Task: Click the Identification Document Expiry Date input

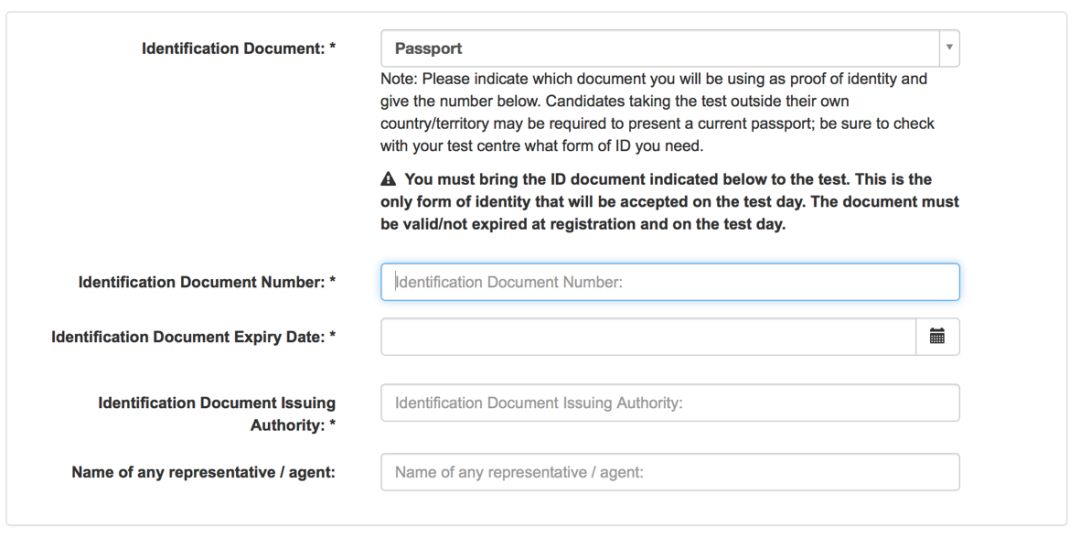Action: point(648,337)
